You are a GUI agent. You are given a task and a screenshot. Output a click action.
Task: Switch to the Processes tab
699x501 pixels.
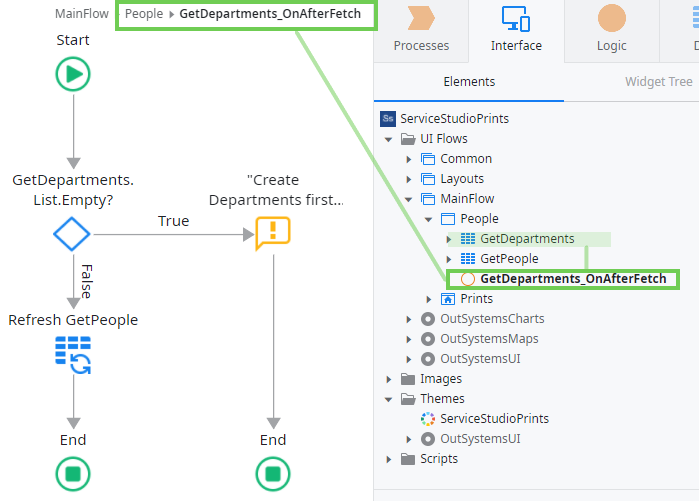421,31
